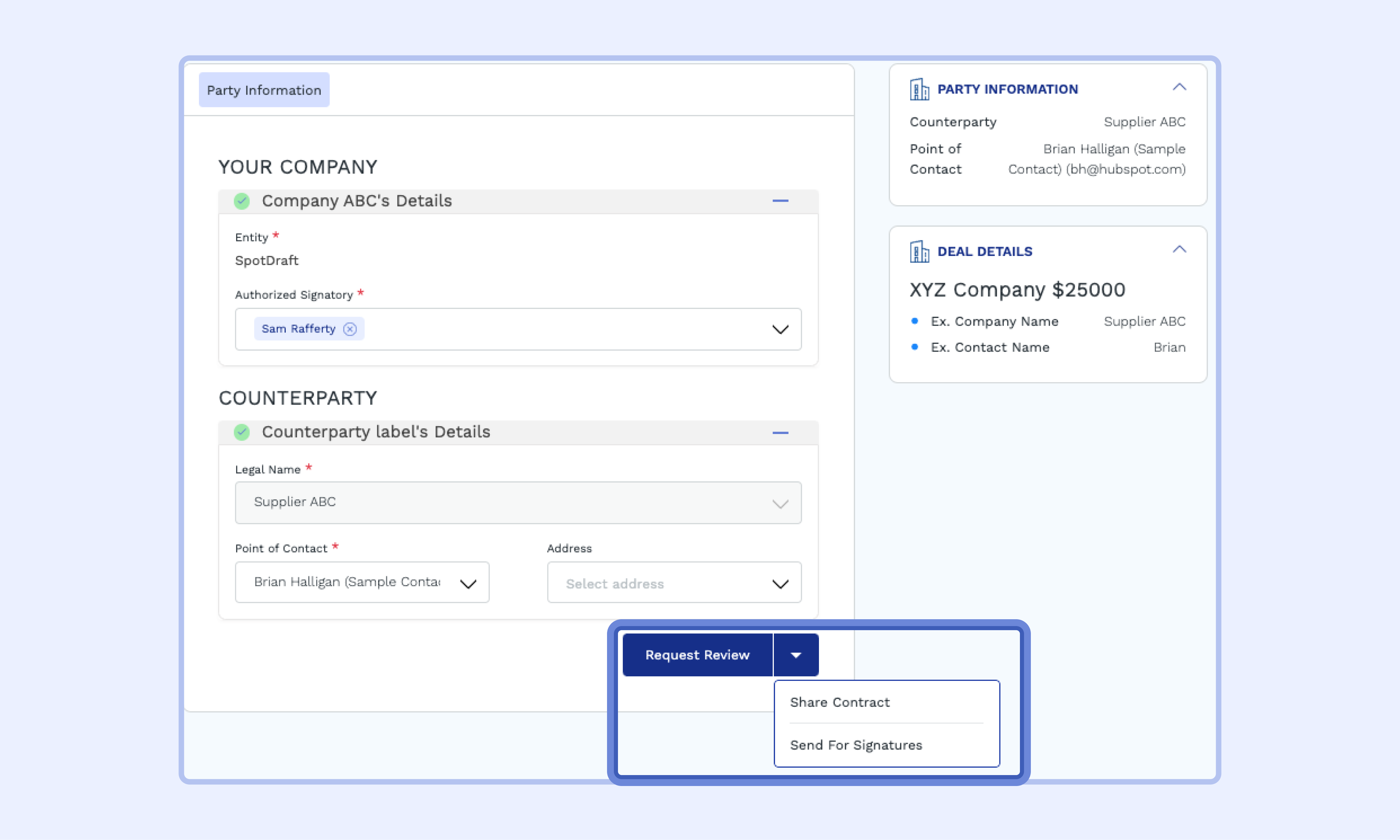Viewport: 1400px width, 840px height.
Task: Click green checkmark beside Counterparty label's Details
Action: [242, 432]
